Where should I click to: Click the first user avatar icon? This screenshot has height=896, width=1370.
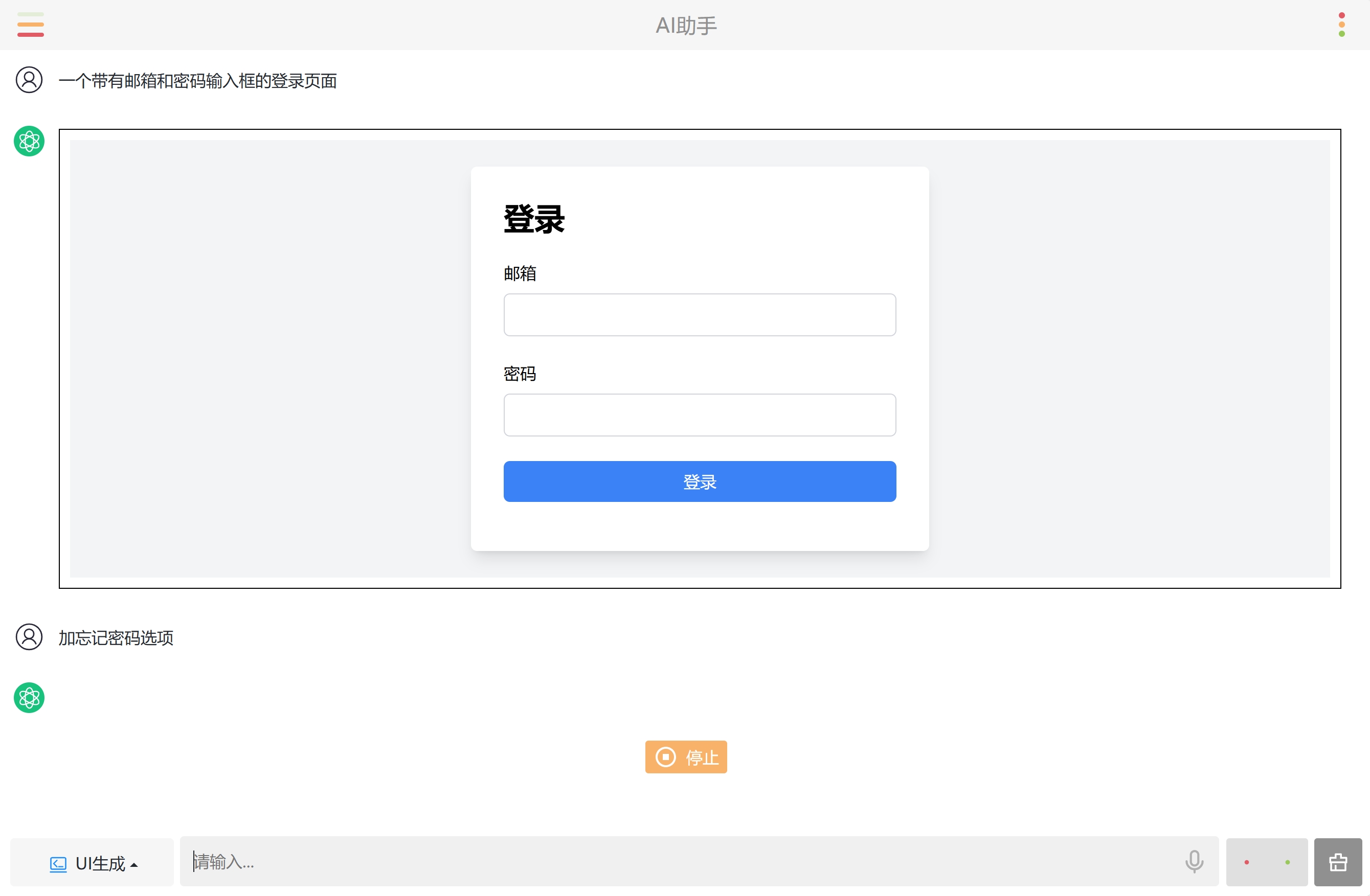(x=29, y=80)
